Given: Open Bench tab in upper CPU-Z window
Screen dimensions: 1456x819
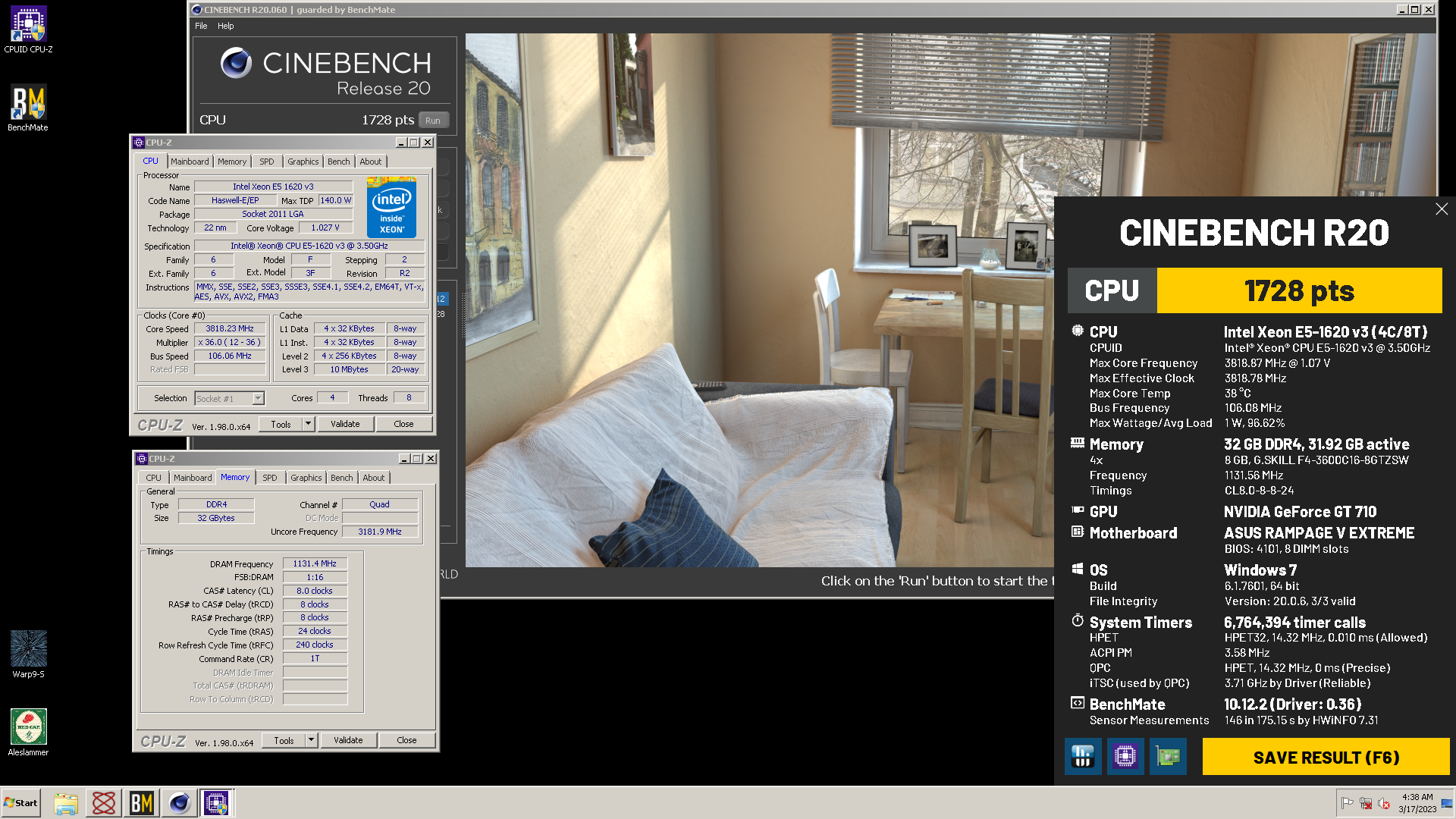Looking at the screenshot, I should (x=339, y=162).
